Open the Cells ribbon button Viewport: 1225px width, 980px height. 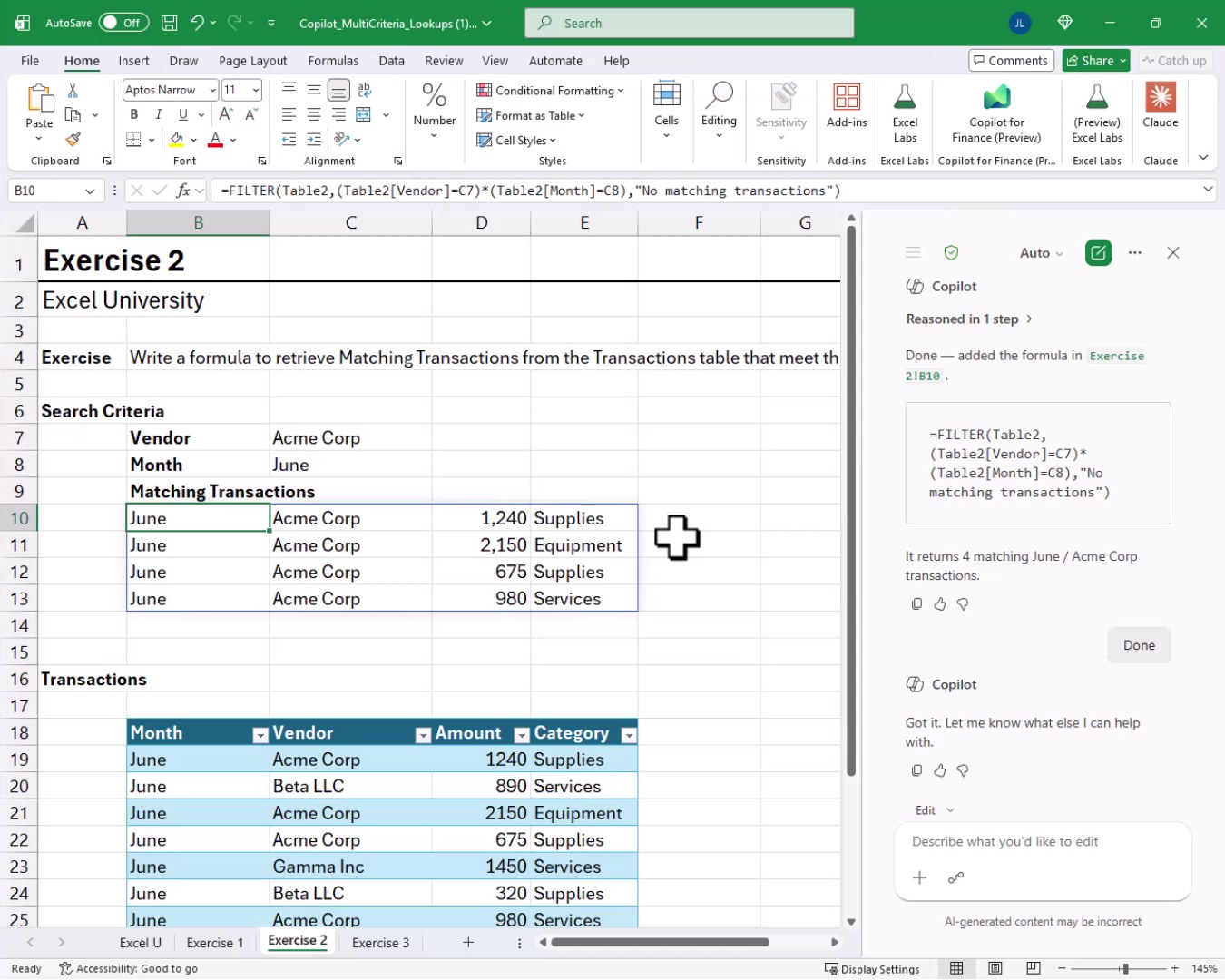click(666, 109)
